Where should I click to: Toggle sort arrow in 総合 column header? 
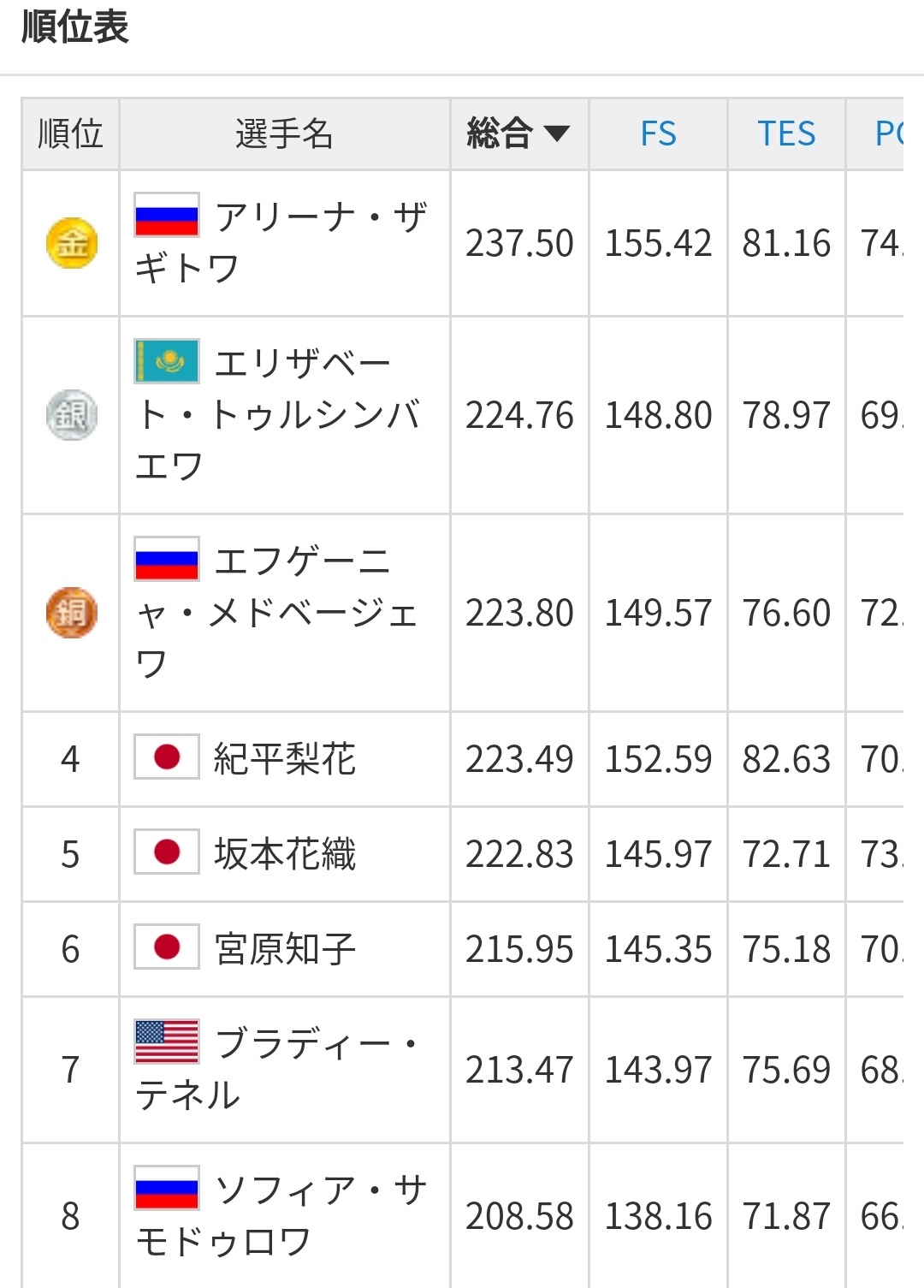(557, 134)
